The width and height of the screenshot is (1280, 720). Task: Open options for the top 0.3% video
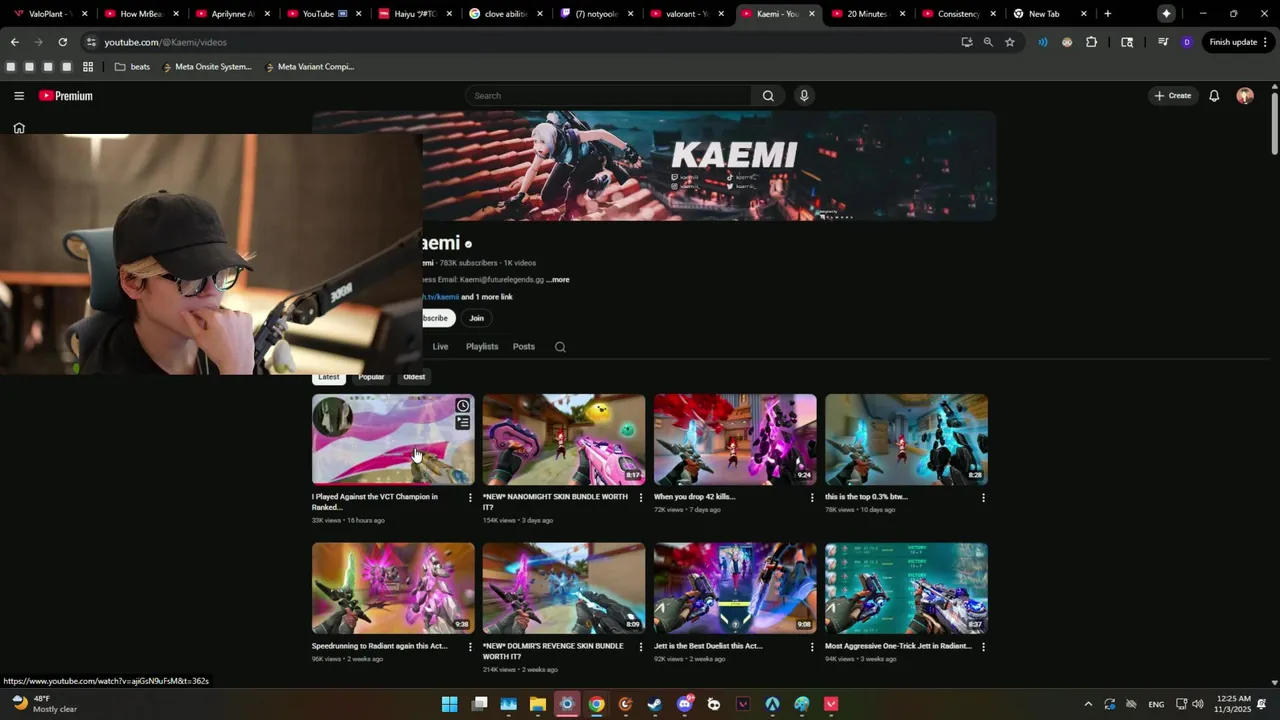pos(983,497)
